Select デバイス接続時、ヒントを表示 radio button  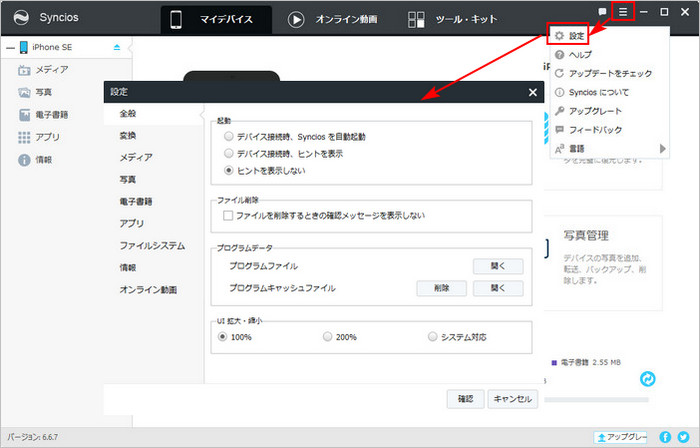coord(229,153)
